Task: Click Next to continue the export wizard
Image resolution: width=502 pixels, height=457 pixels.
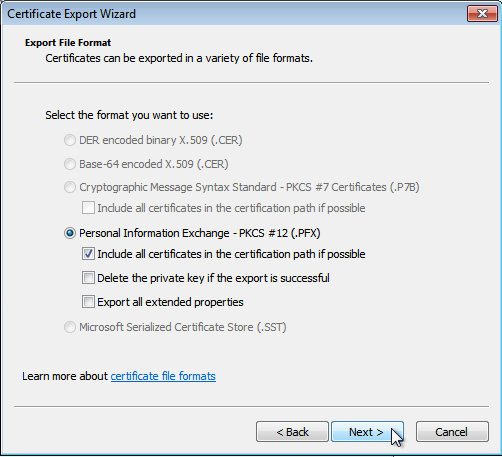Action: [367, 432]
